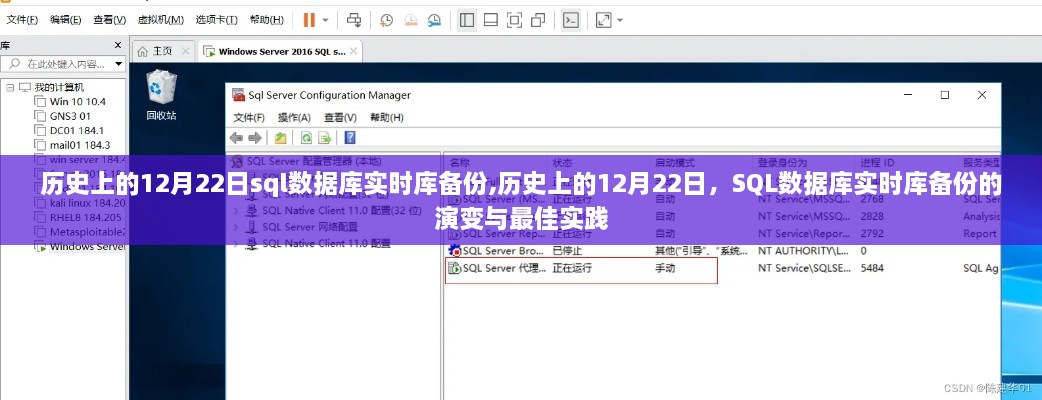The width and height of the screenshot is (1042, 400).
Task: Click the Sql Server Configuration Manager title icon
Action: pyautogui.click(x=238, y=95)
